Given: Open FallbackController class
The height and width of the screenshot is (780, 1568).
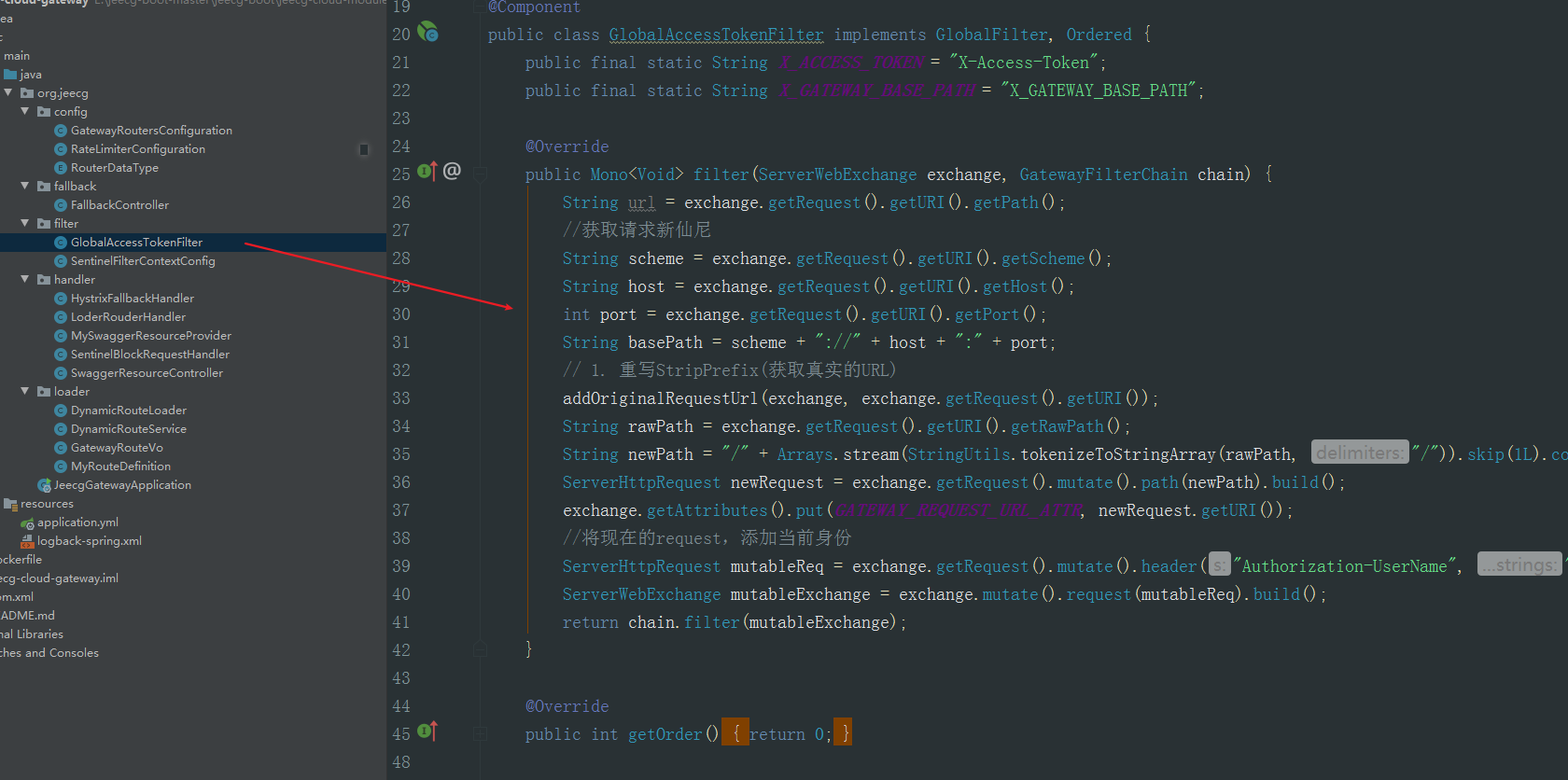Looking at the screenshot, I should coord(119,205).
